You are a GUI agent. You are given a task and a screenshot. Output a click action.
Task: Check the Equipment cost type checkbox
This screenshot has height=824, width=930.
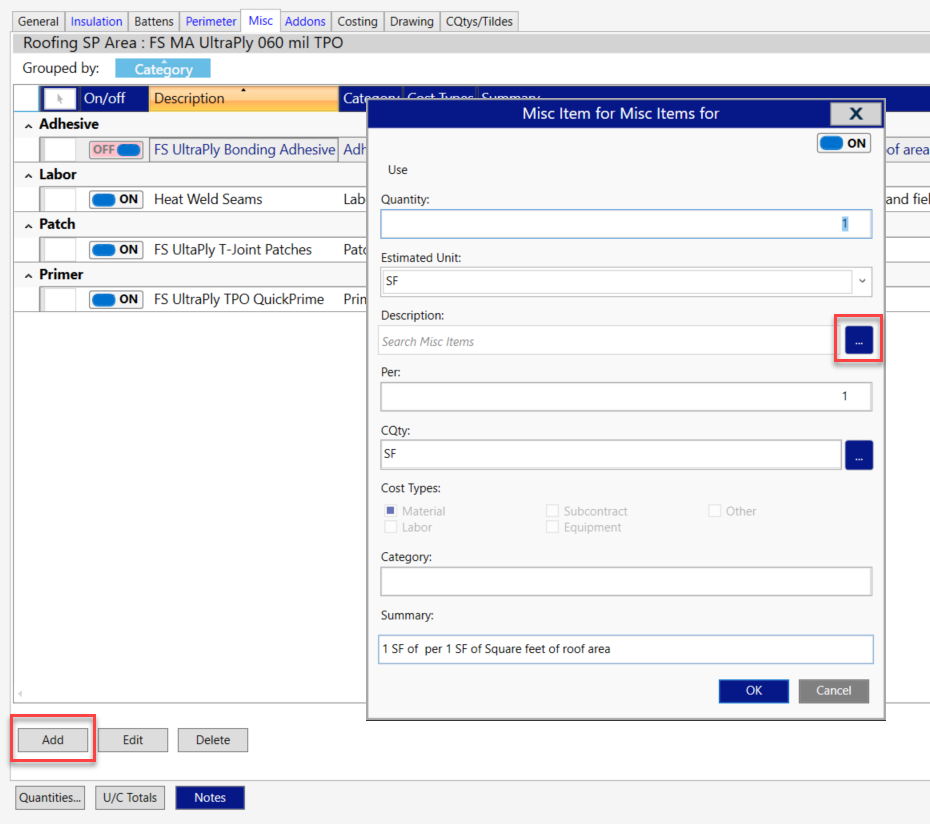[x=552, y=527]
